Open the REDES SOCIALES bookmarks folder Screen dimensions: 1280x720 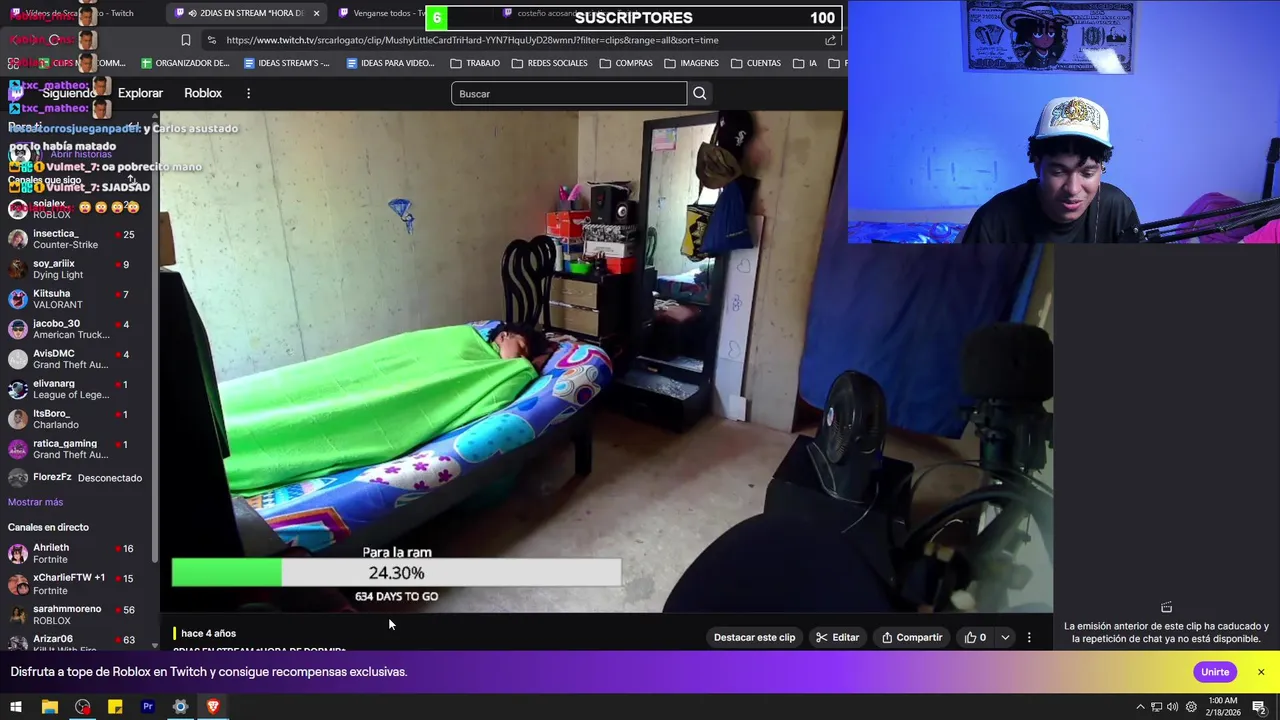[x=549, y=63]
